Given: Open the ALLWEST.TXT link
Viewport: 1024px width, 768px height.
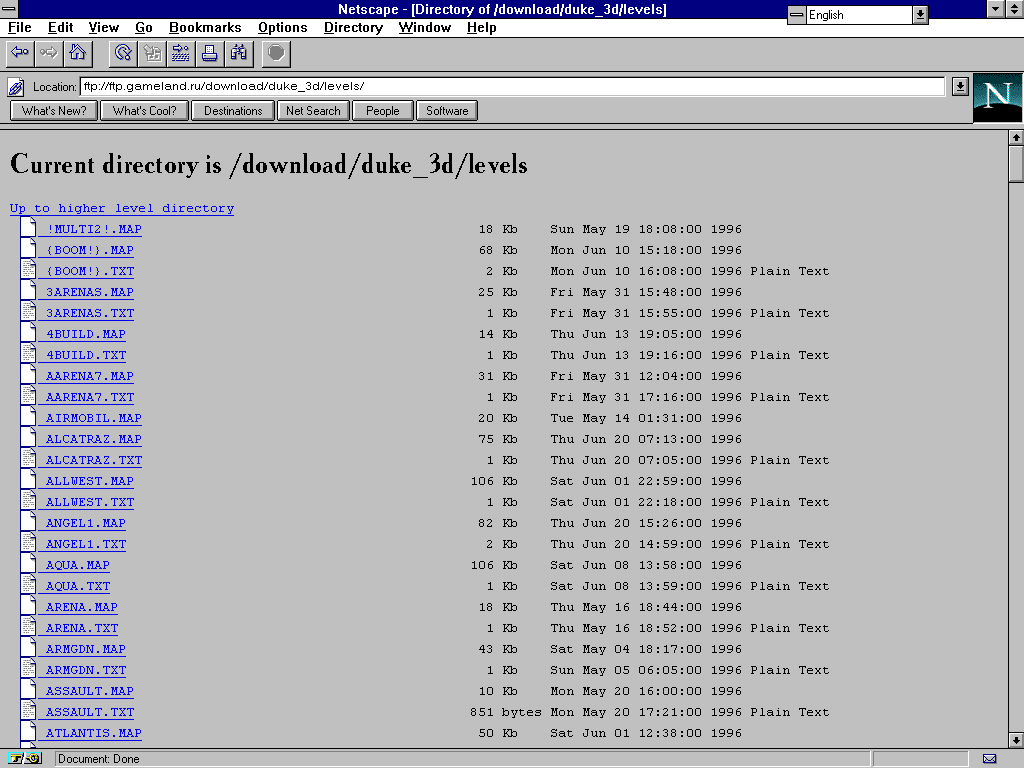Looking at the screenshot, I should [89, 502].
